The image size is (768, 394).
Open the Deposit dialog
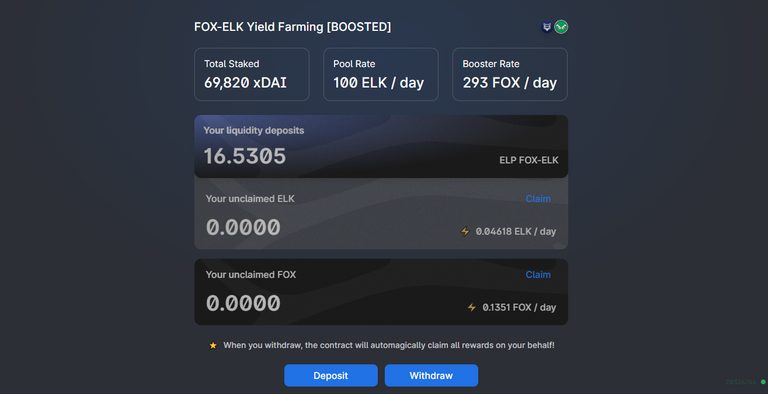[x=331, y=375]
